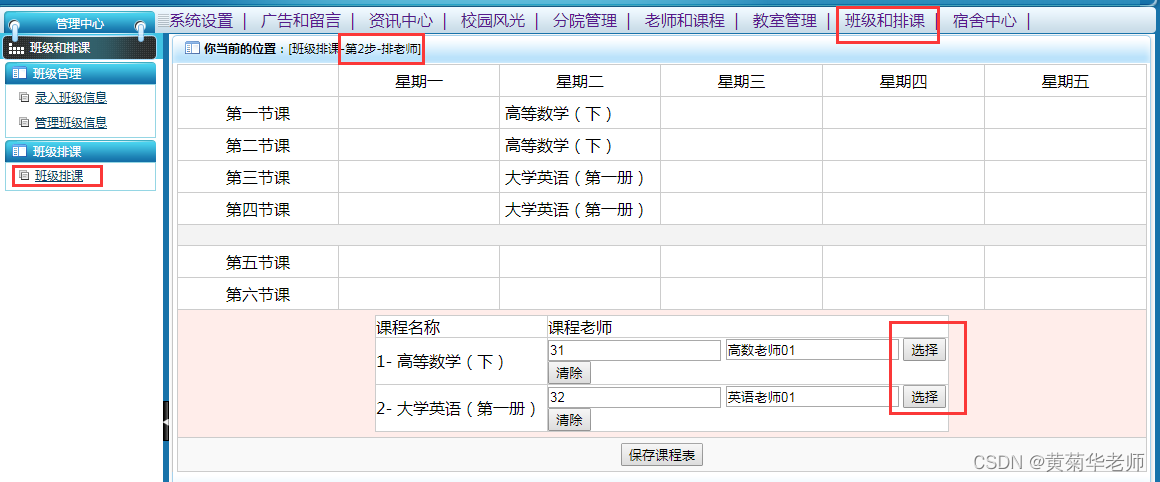Screen dimensions: 1160x482
Task: Click the 第四节课 row label
Action: pos(258,210)
